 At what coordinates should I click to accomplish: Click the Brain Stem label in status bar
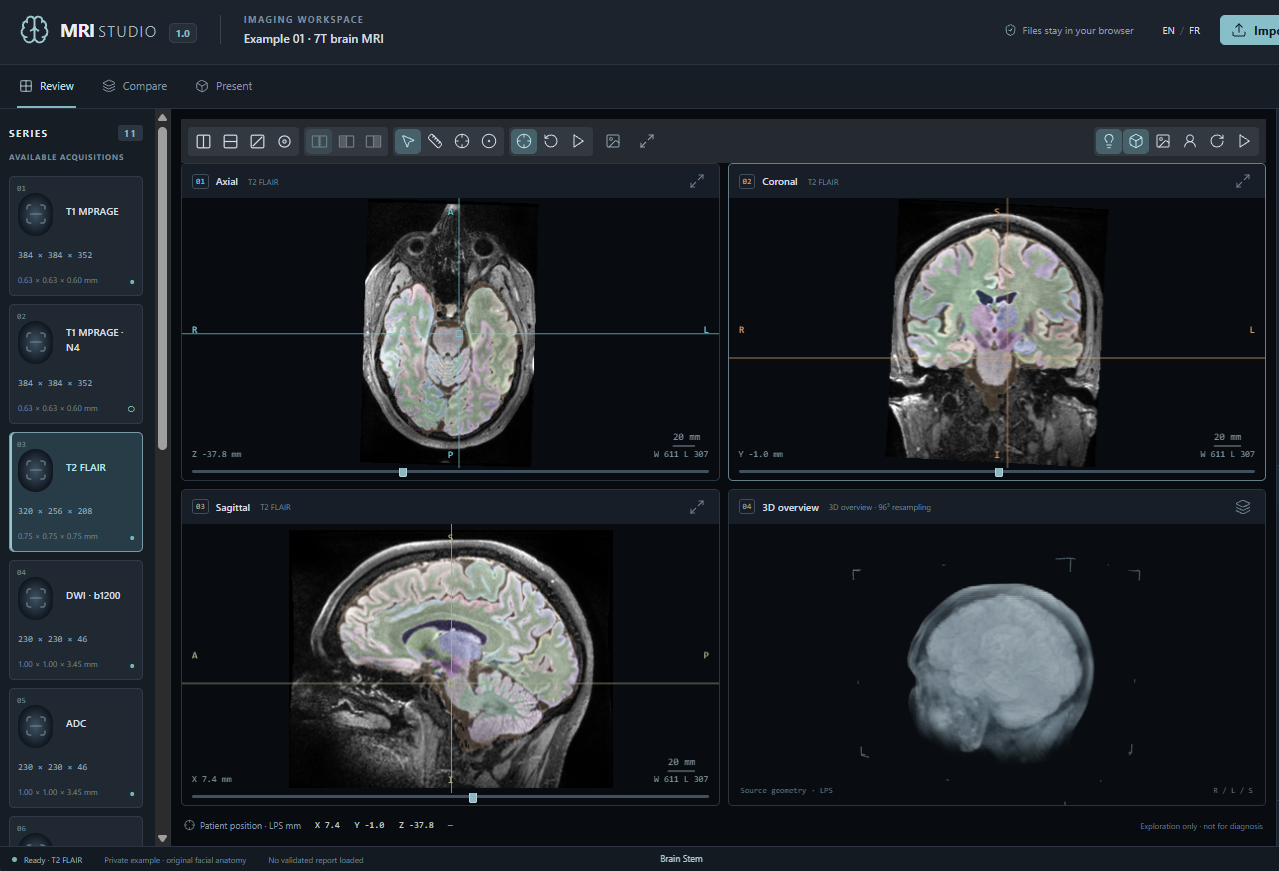(x=681, y=859)
